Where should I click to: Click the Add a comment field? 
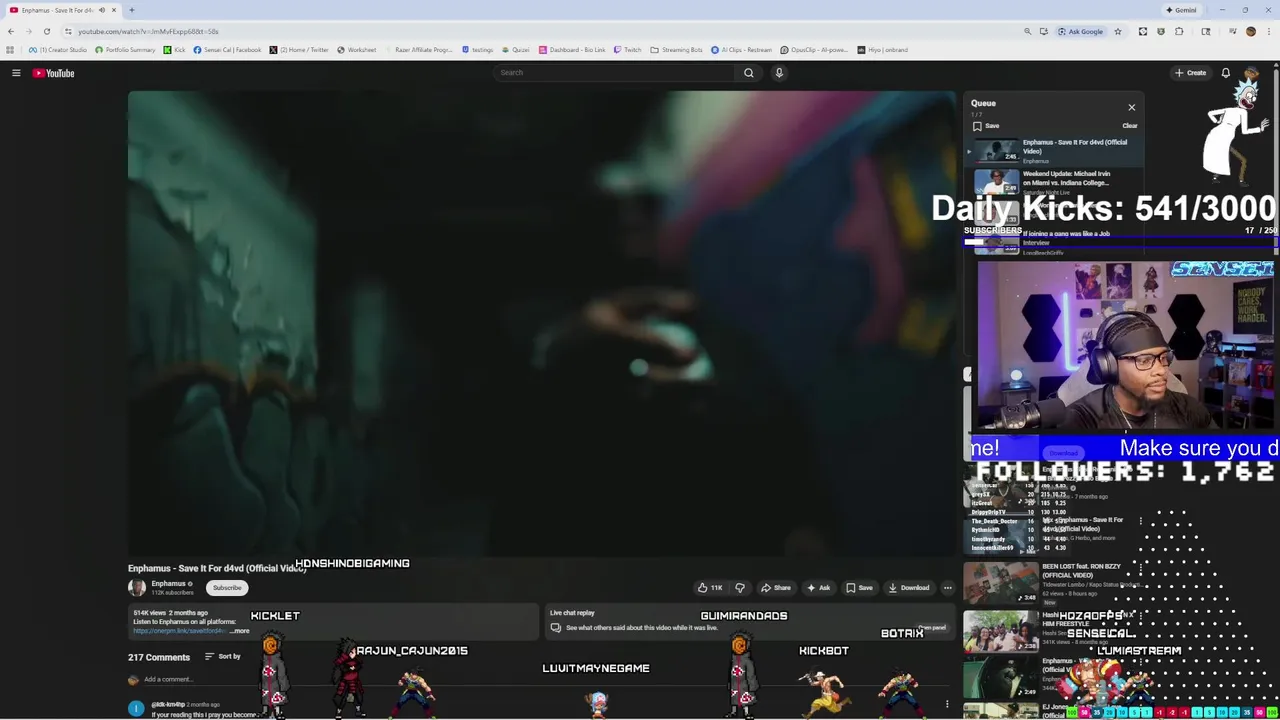pos(168,680)
